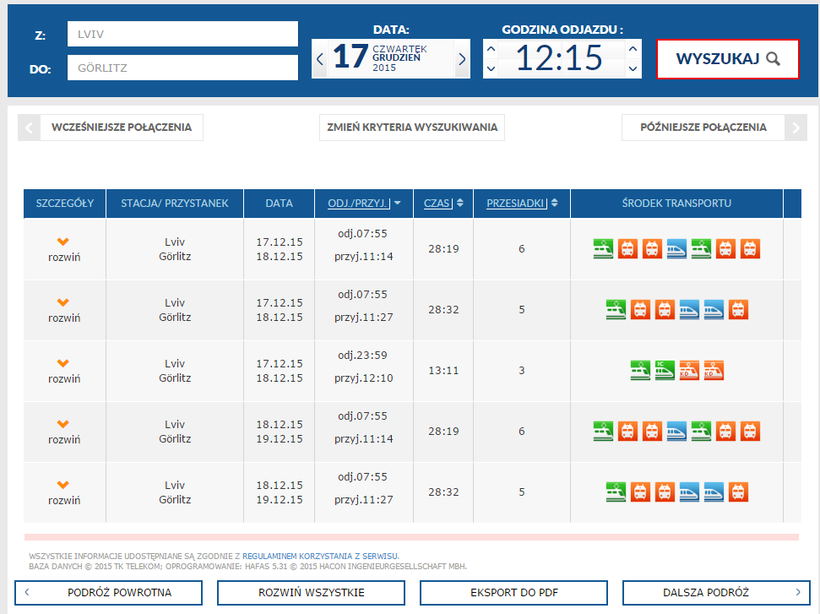Click the IC train icon in third row
Viewport: 820px width, 614px height.
click(x=664, y=370)
